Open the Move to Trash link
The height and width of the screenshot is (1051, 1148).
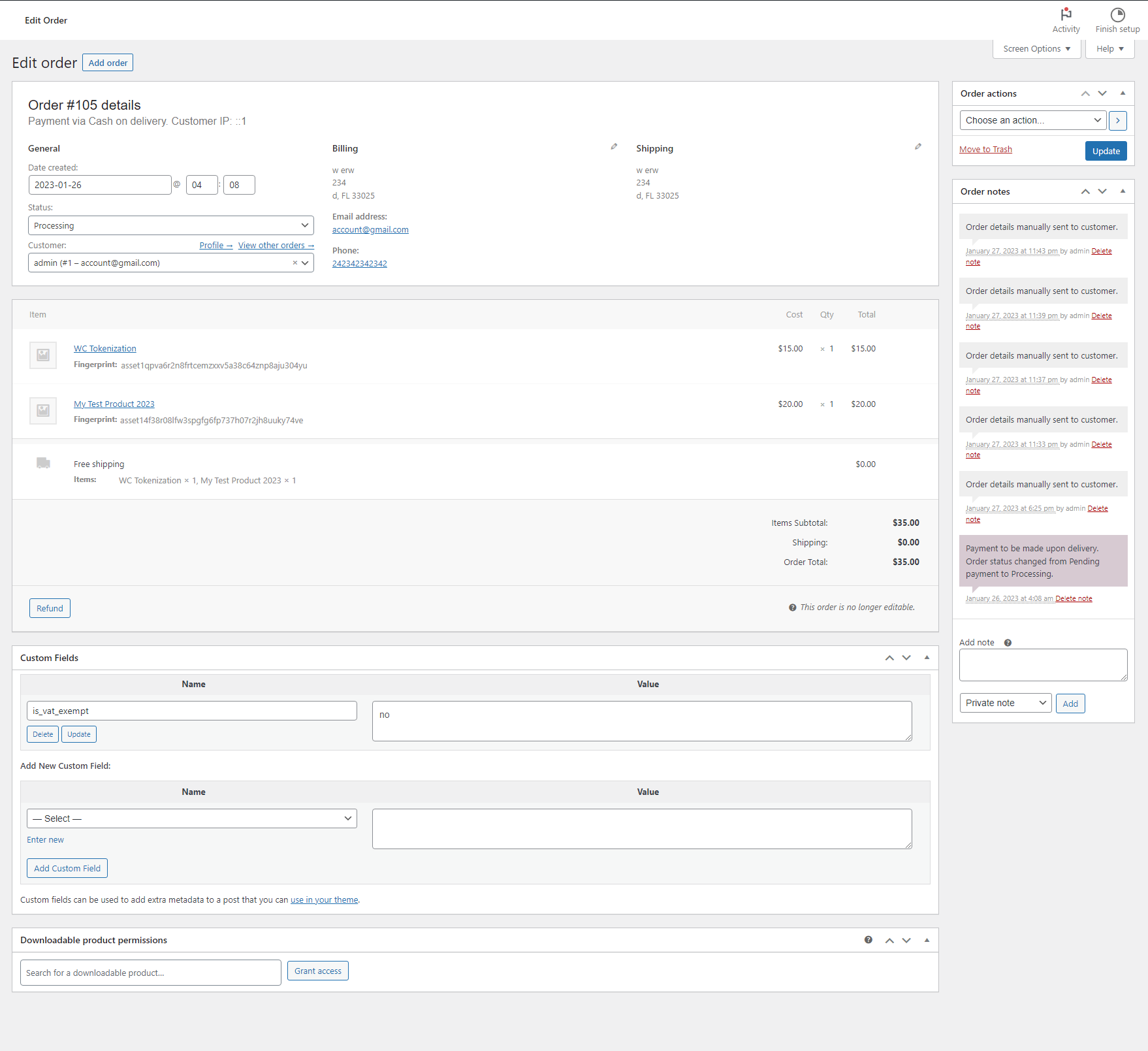click(x=985, y=150)
